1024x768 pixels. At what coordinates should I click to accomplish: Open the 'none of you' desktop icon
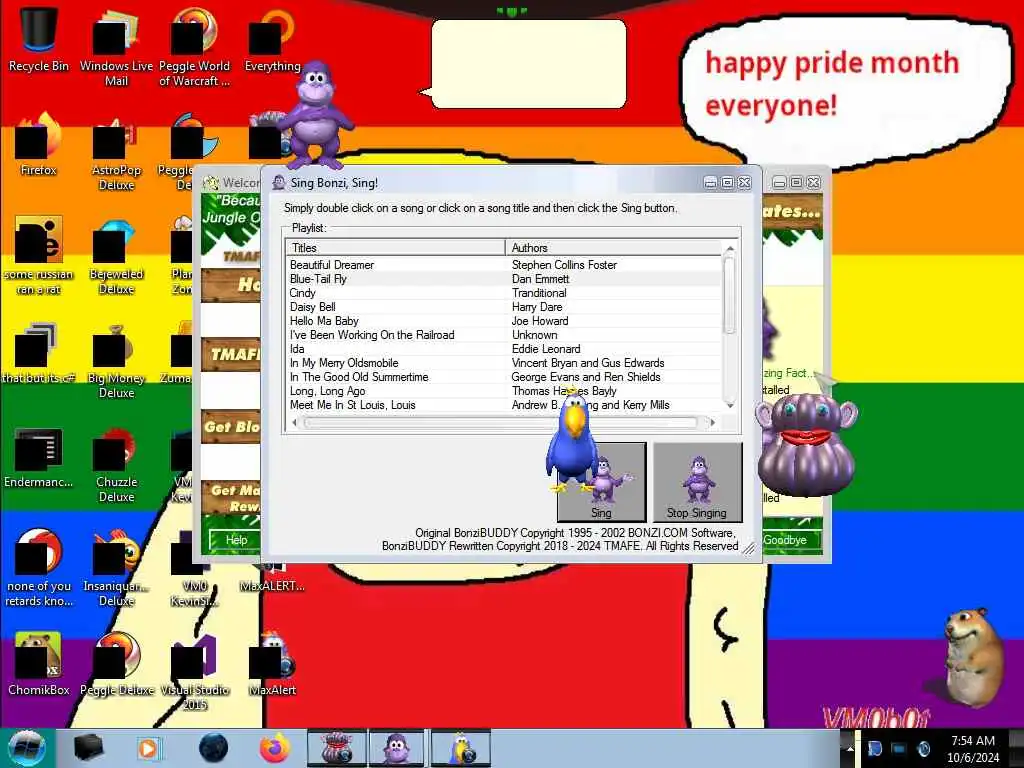[39, 568]
